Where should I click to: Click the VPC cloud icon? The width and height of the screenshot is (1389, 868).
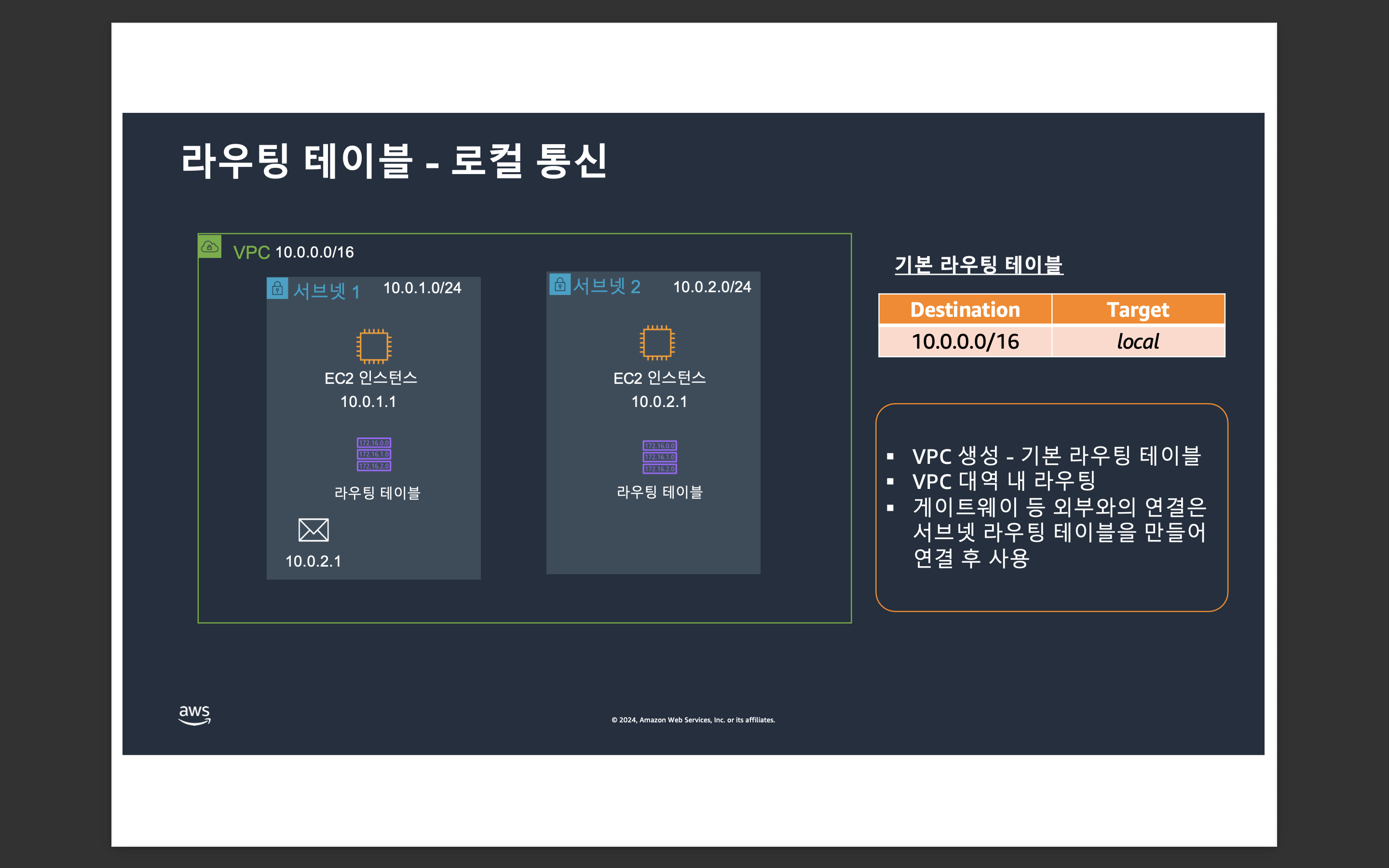pos(209,247)
